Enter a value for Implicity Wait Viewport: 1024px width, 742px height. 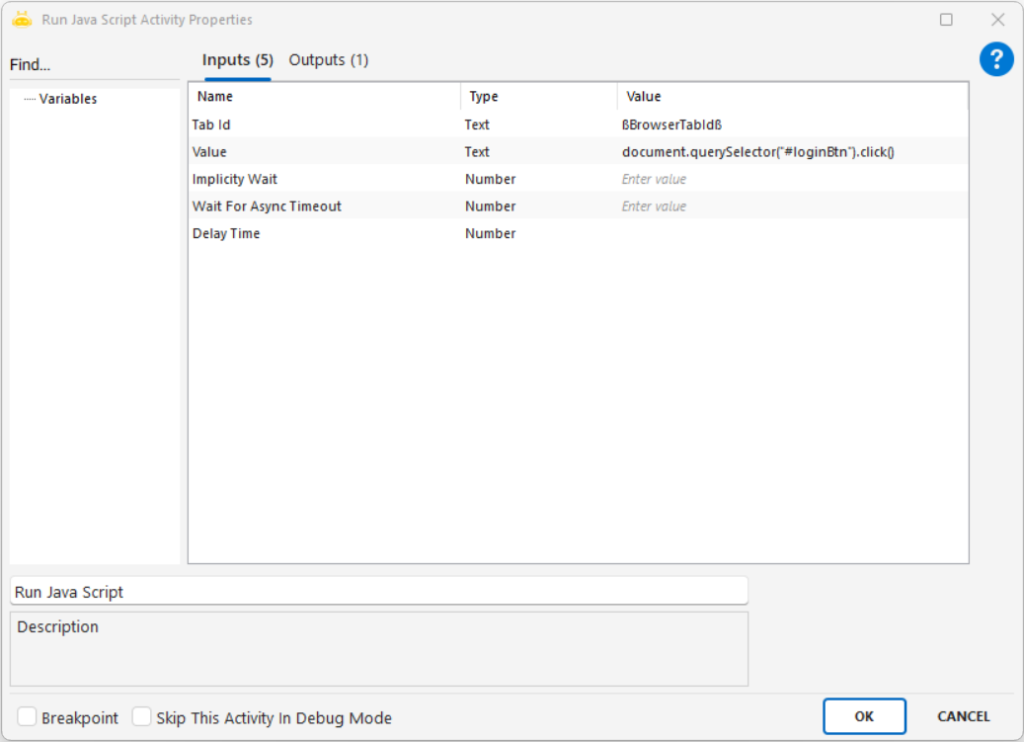tap(790, 179)
